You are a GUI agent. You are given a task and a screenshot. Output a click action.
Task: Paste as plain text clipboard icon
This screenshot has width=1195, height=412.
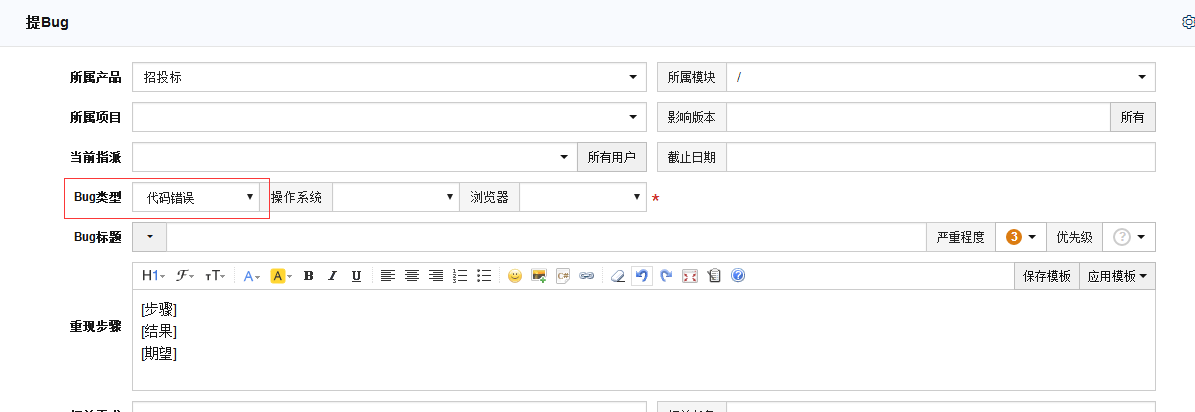tap(713, 276)
